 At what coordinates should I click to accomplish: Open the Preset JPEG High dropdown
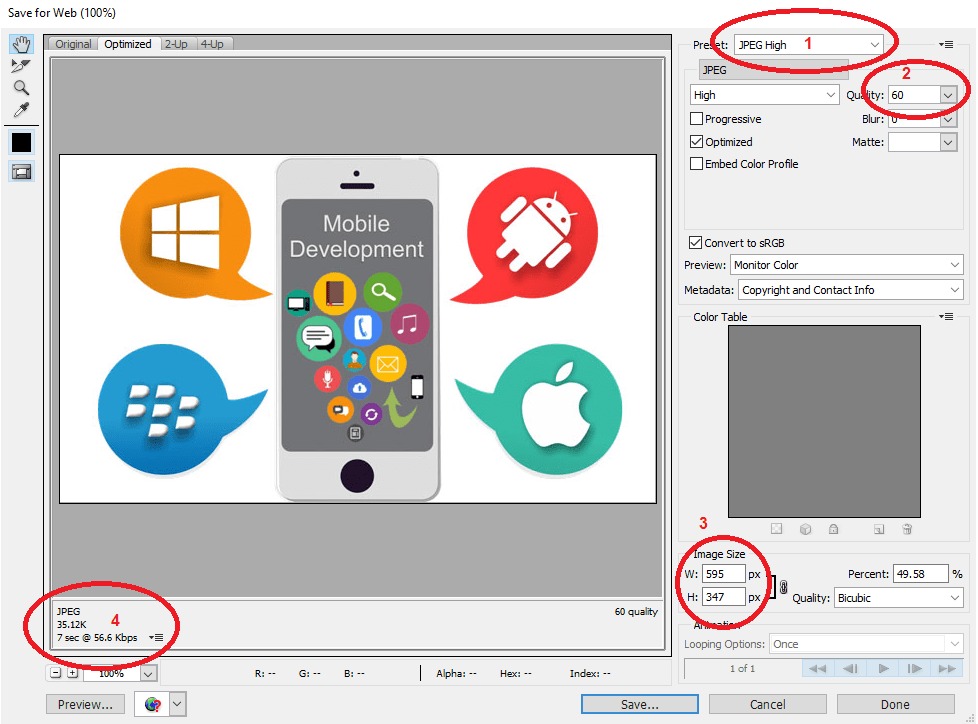coord(808,45)
